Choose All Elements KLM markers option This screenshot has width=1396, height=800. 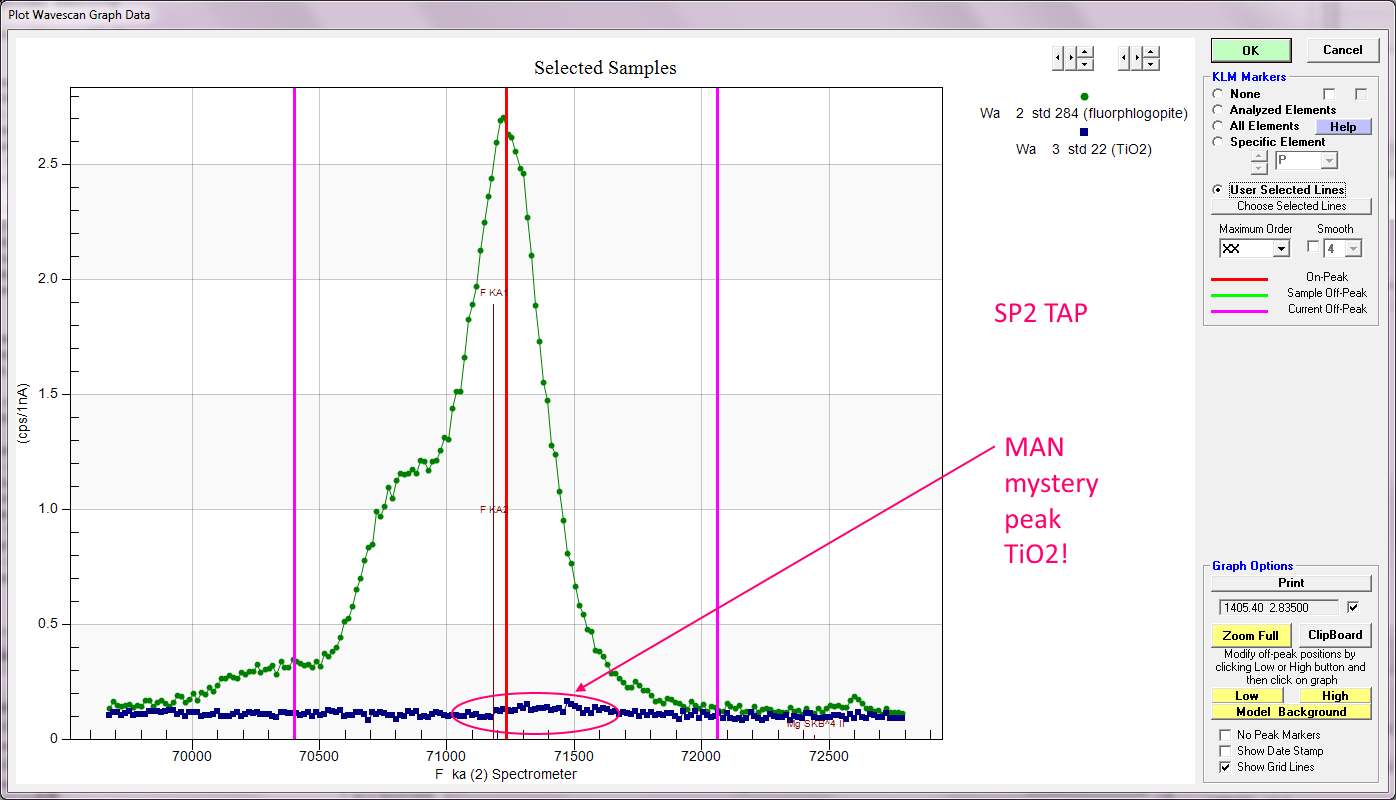tap(1217, 126)
